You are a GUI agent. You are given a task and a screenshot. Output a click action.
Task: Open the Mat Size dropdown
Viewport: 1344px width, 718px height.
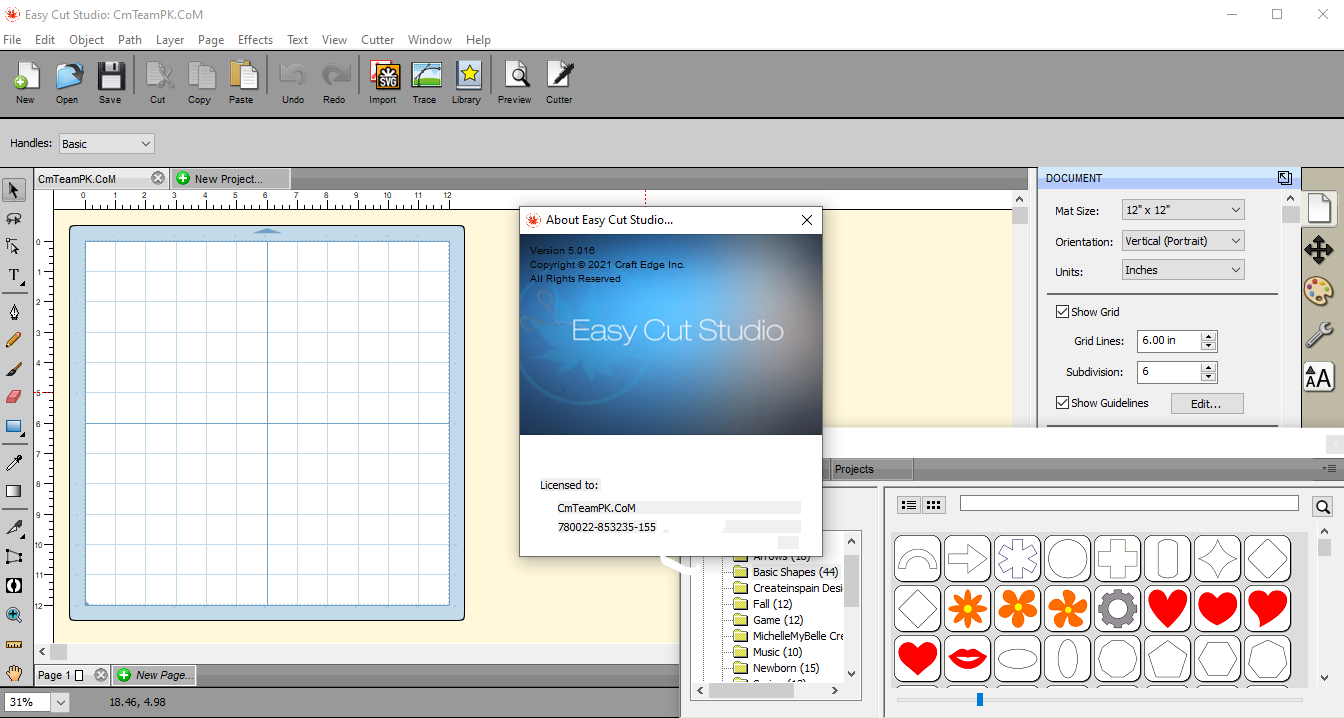click(1183, 210)
